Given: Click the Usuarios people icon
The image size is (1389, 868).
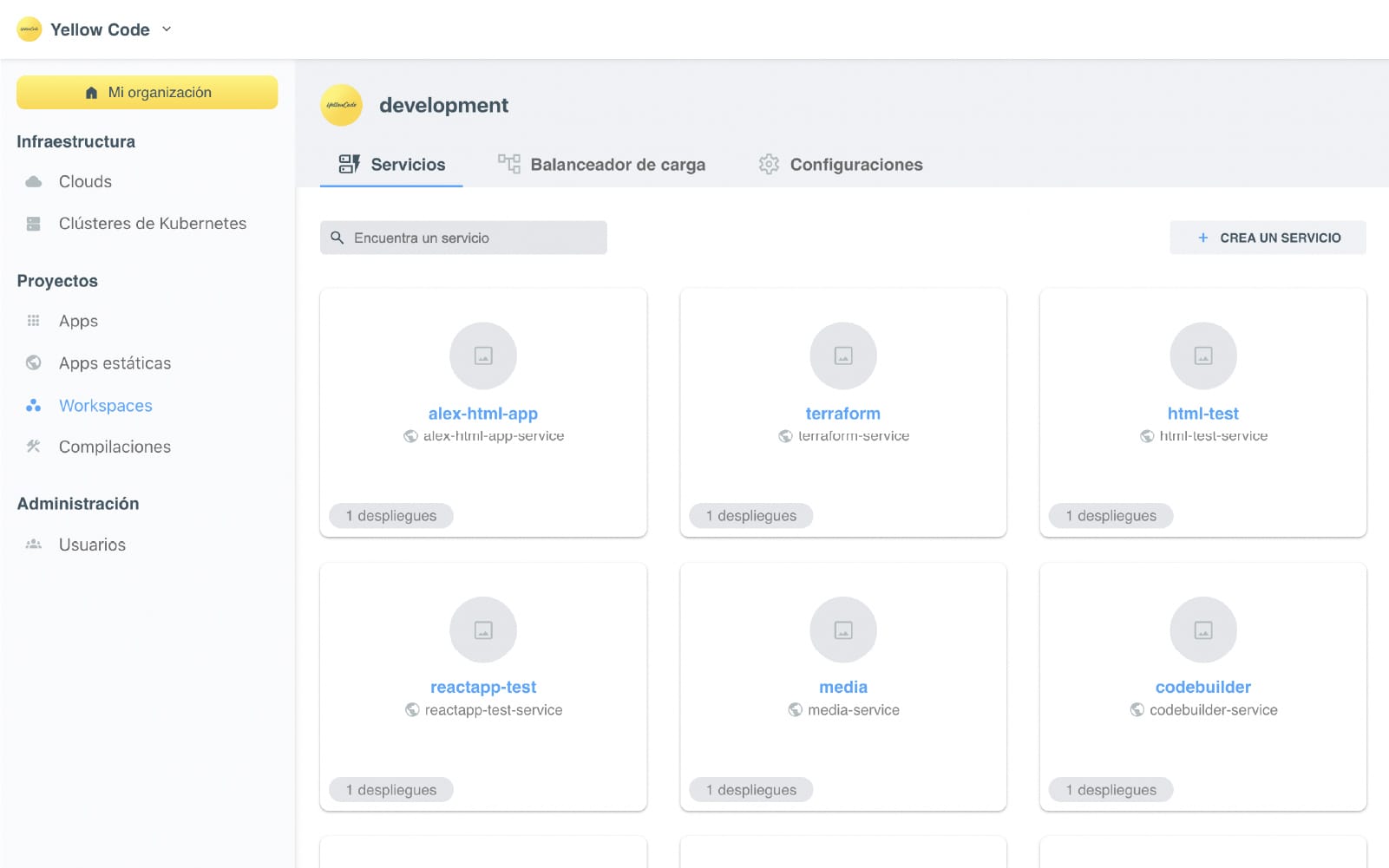Looking at the screenshot, I should pyautogui.click(x=34, y=545).
